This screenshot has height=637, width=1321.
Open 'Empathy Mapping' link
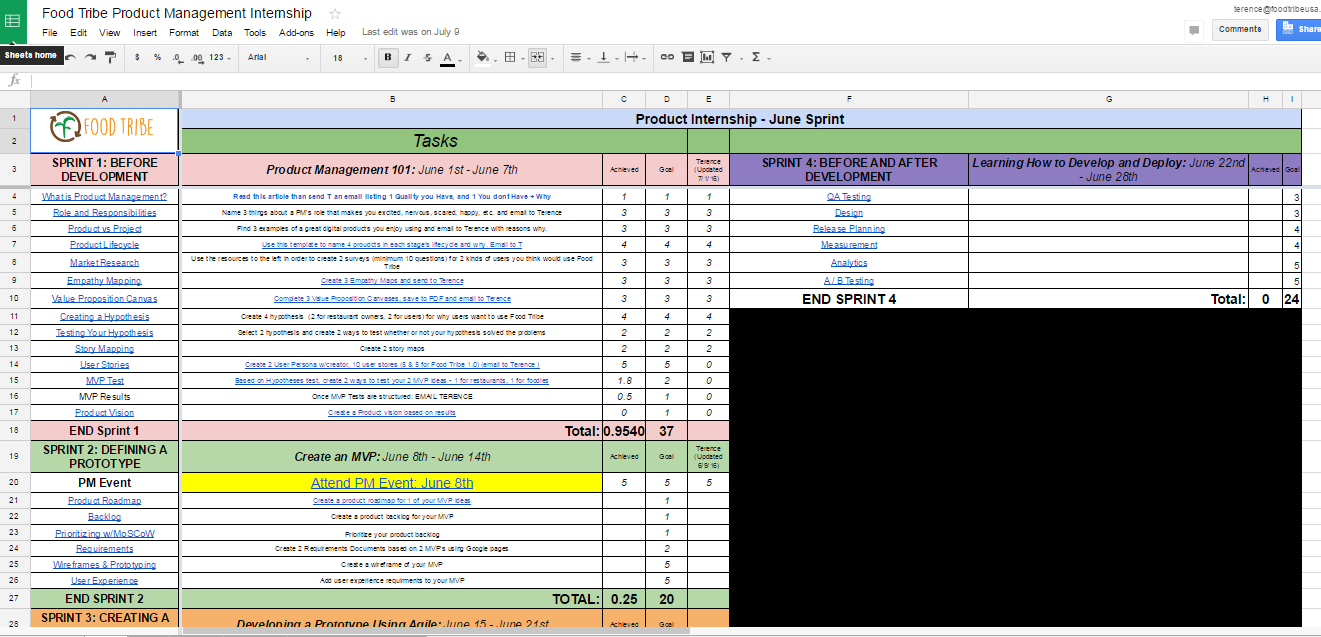click(x=105, y=281)
